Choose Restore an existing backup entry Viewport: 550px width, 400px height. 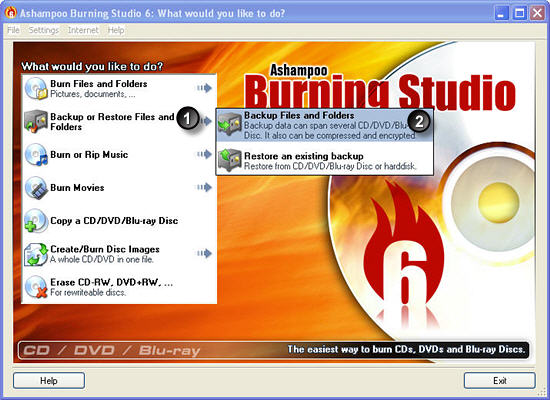coord(324,161)
